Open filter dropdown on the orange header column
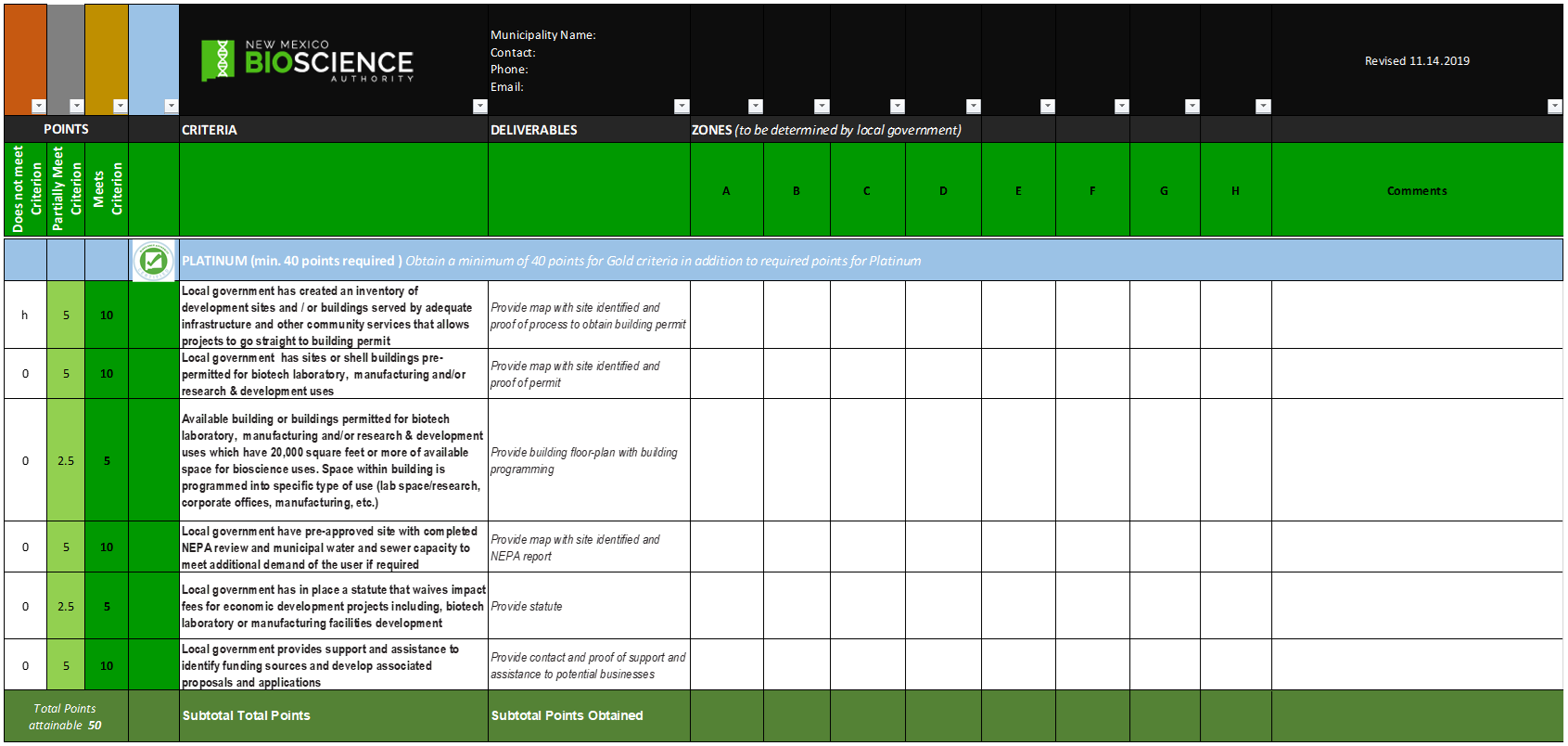The height and width of the screenshot is (746, 1568). click(x=38, y=106)
